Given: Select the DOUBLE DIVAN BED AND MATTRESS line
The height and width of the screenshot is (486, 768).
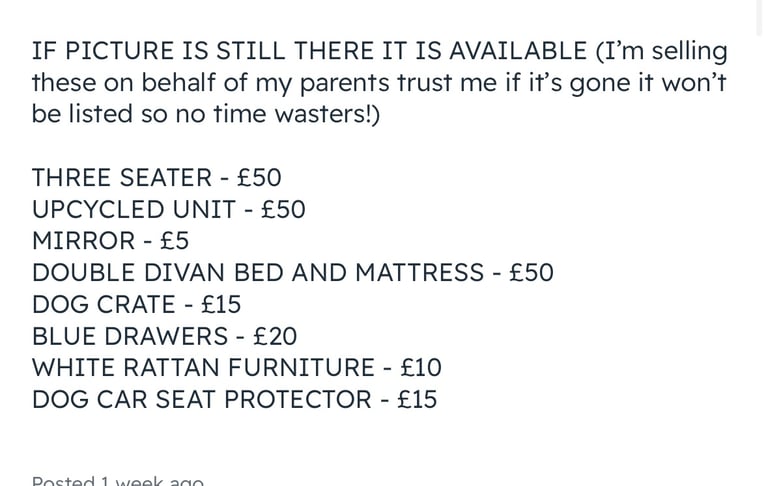Looking at the screenshot, I should [293, 272].
